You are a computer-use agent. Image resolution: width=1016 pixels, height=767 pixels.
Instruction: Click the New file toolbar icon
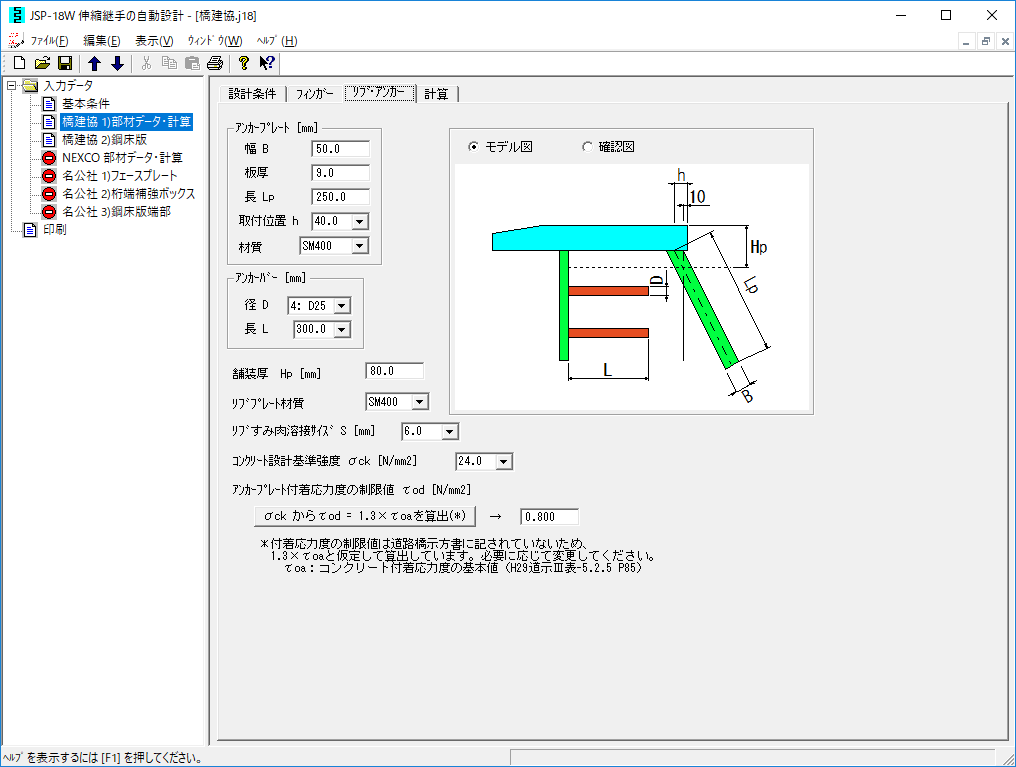19,64
